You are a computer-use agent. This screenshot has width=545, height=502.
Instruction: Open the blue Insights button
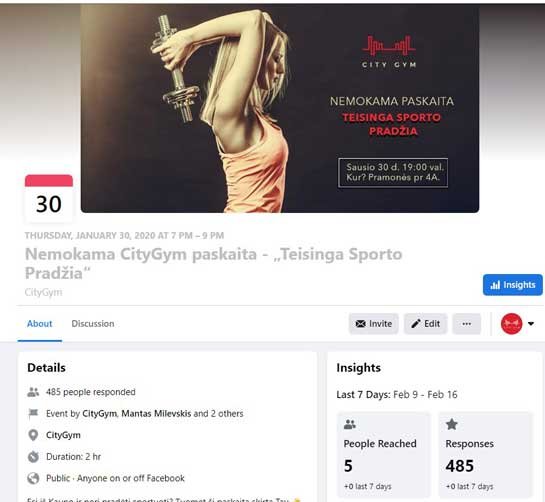[x=512, y=285]
